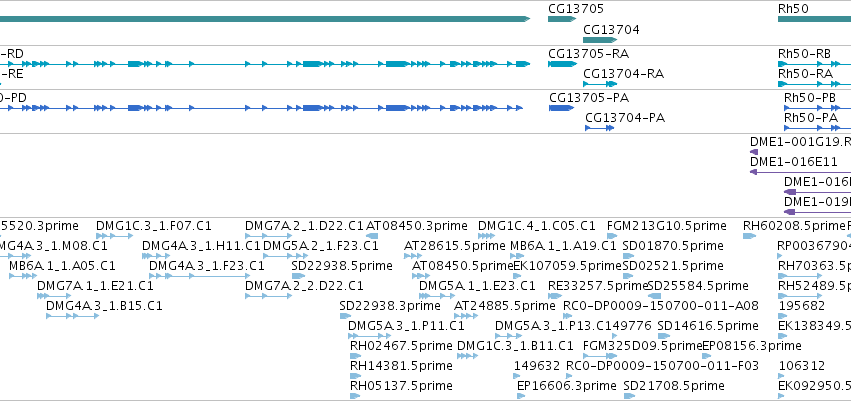Select the SD01870.5prime EST label

(x=673, y=246)
